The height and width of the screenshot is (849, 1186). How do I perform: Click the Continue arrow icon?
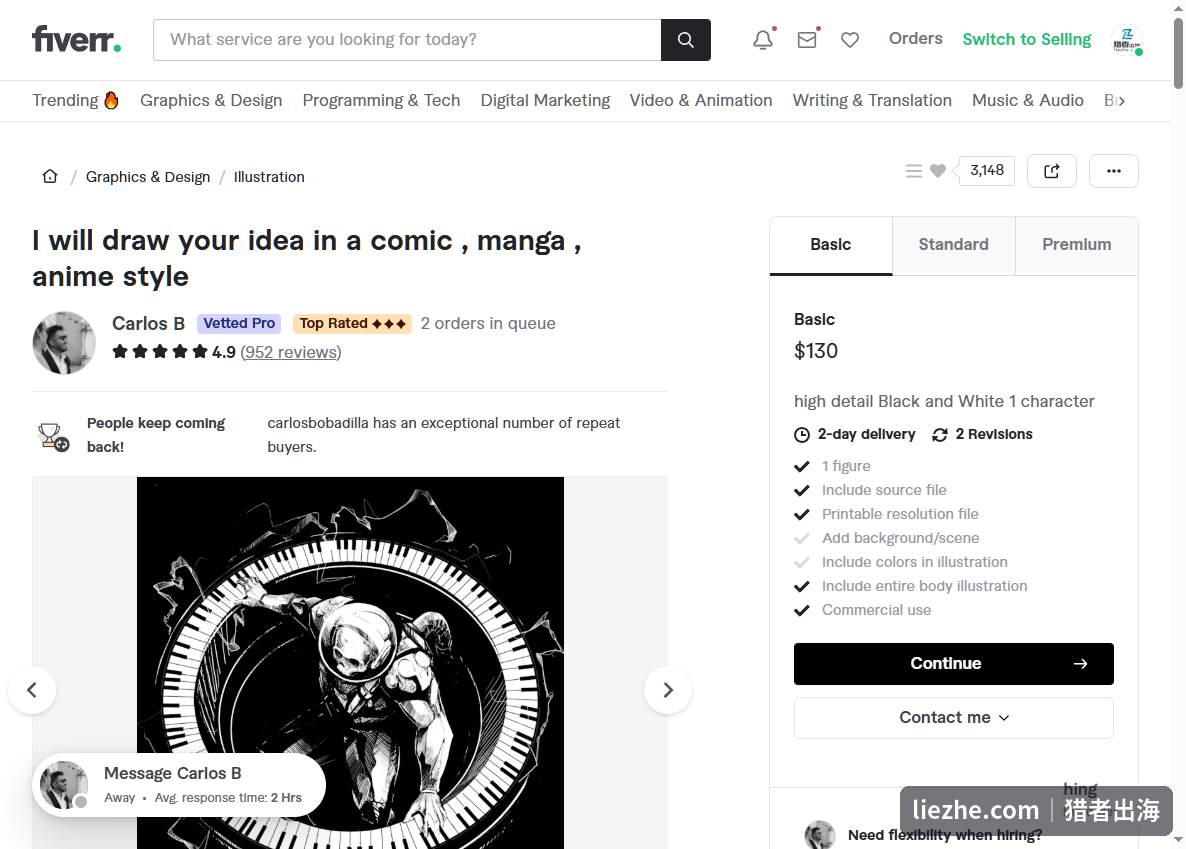pos(1080,664)
